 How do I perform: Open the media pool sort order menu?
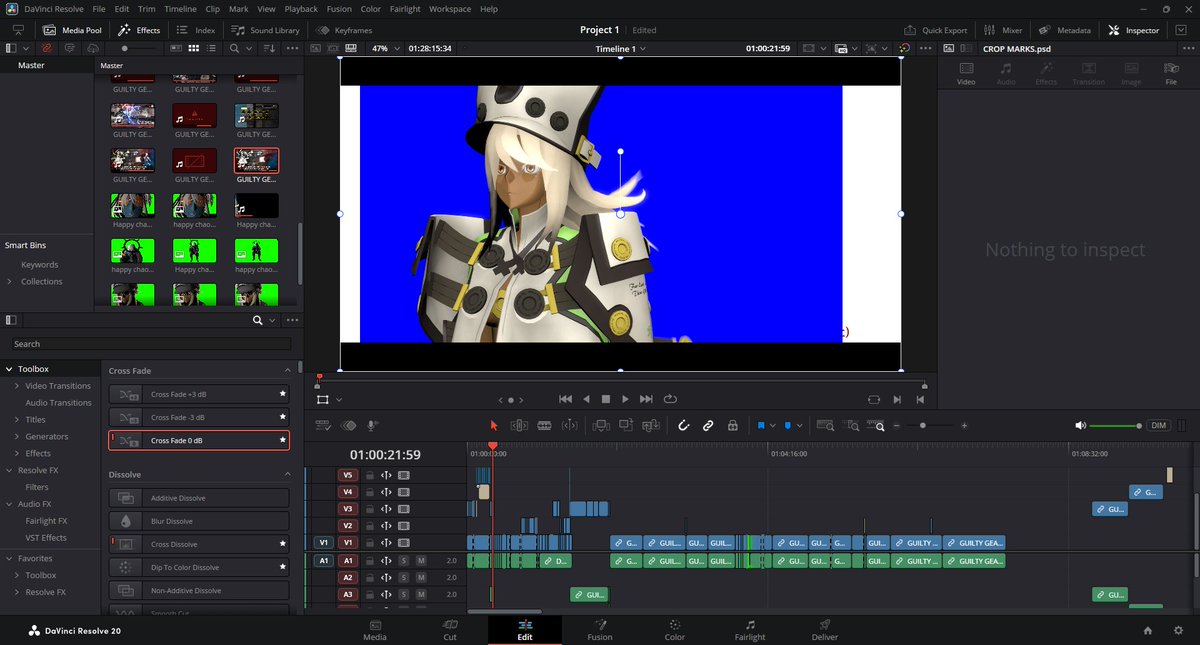point(268,48)
